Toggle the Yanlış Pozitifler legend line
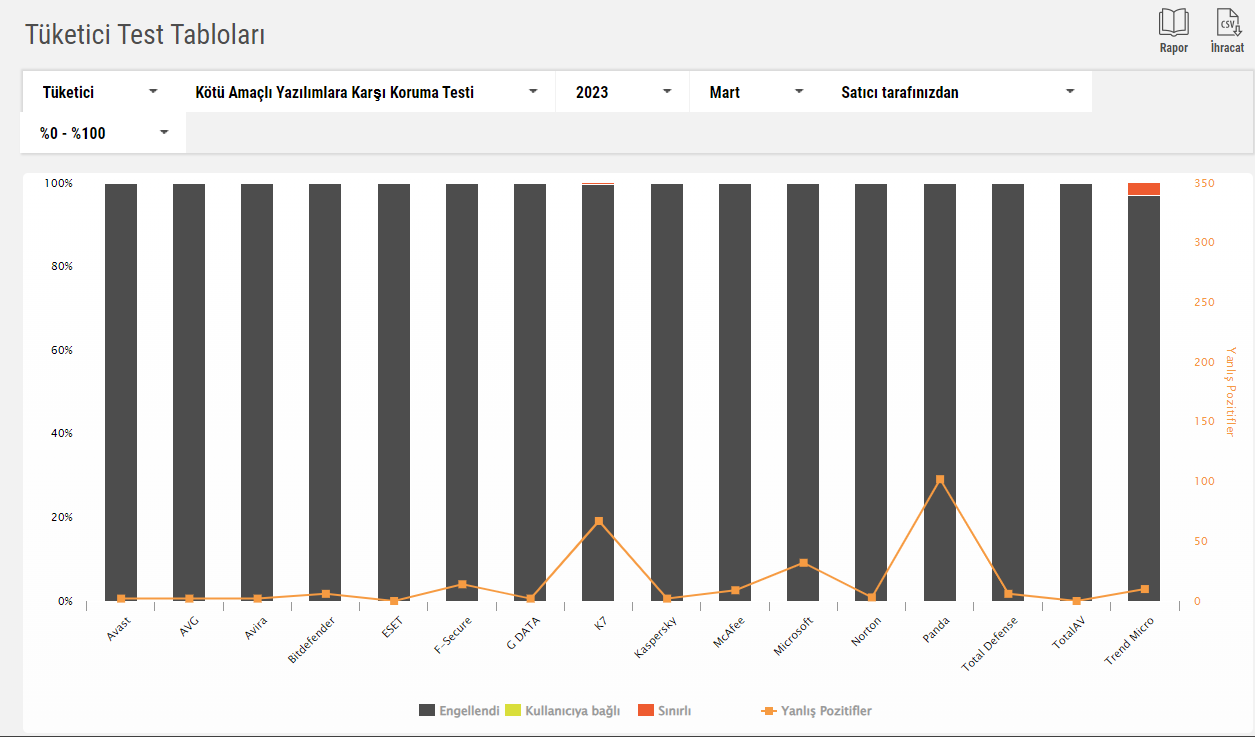 817,711
